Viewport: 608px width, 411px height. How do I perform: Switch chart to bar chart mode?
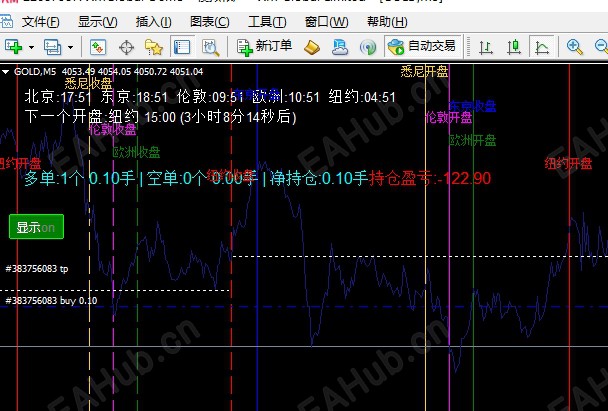[x=485, y=47]
